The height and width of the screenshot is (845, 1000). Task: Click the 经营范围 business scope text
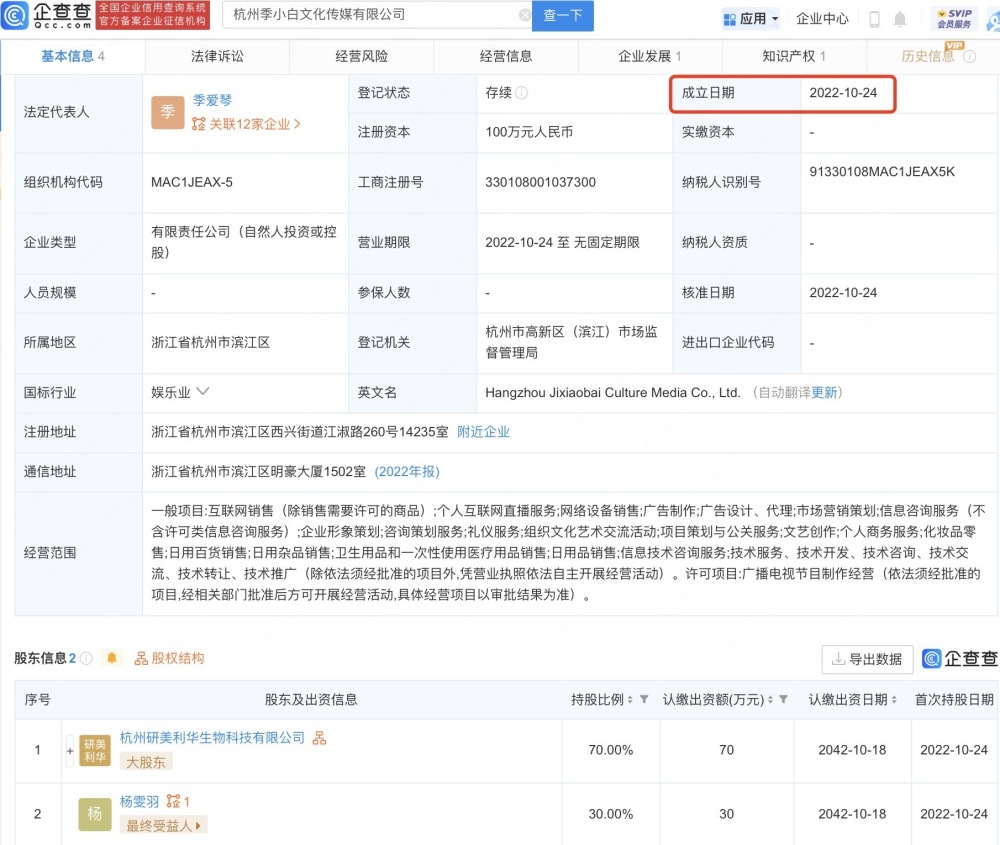569,553
